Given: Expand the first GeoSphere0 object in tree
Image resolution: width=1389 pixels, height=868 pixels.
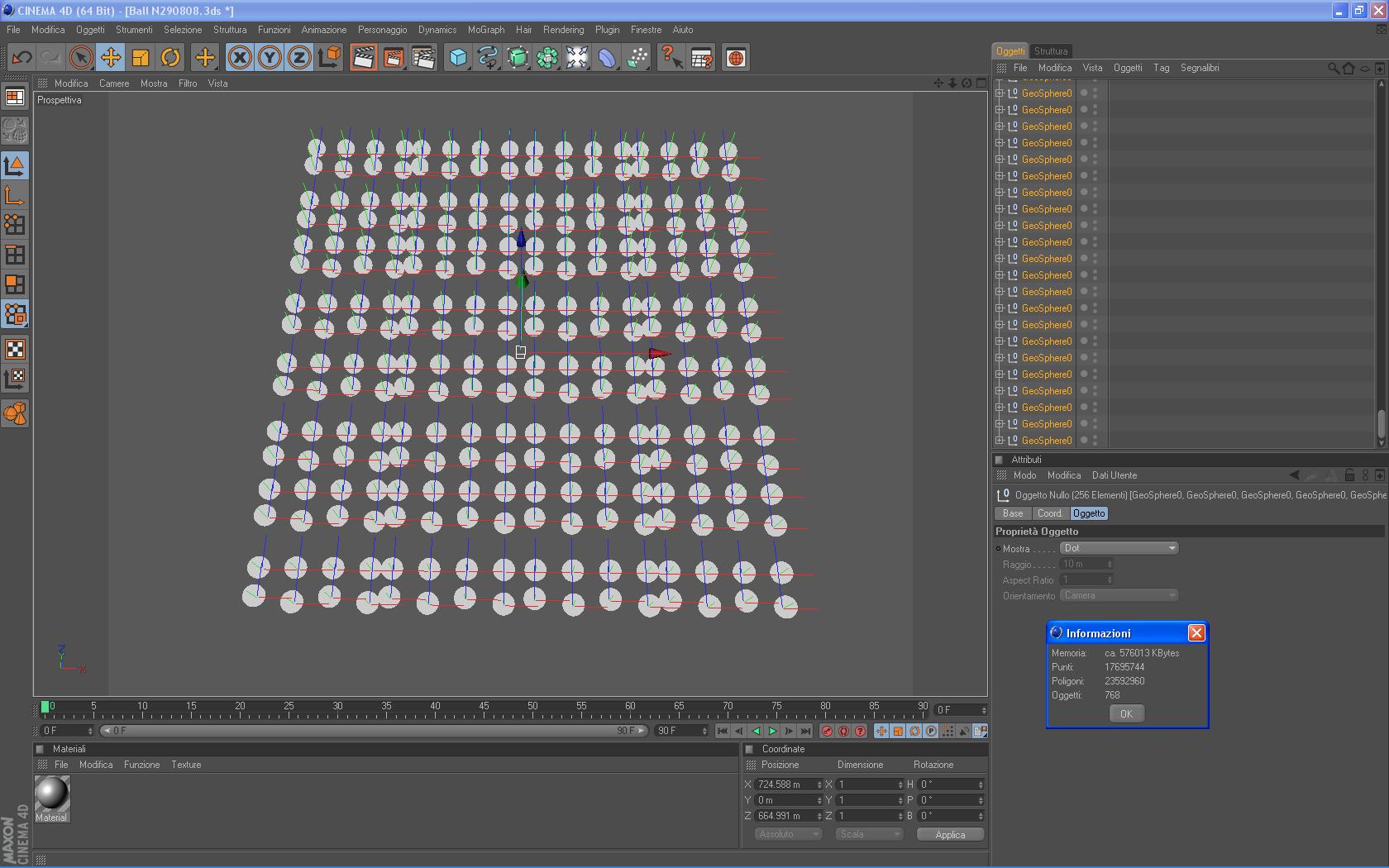Looking at the screenshot, I should (999, 93).
